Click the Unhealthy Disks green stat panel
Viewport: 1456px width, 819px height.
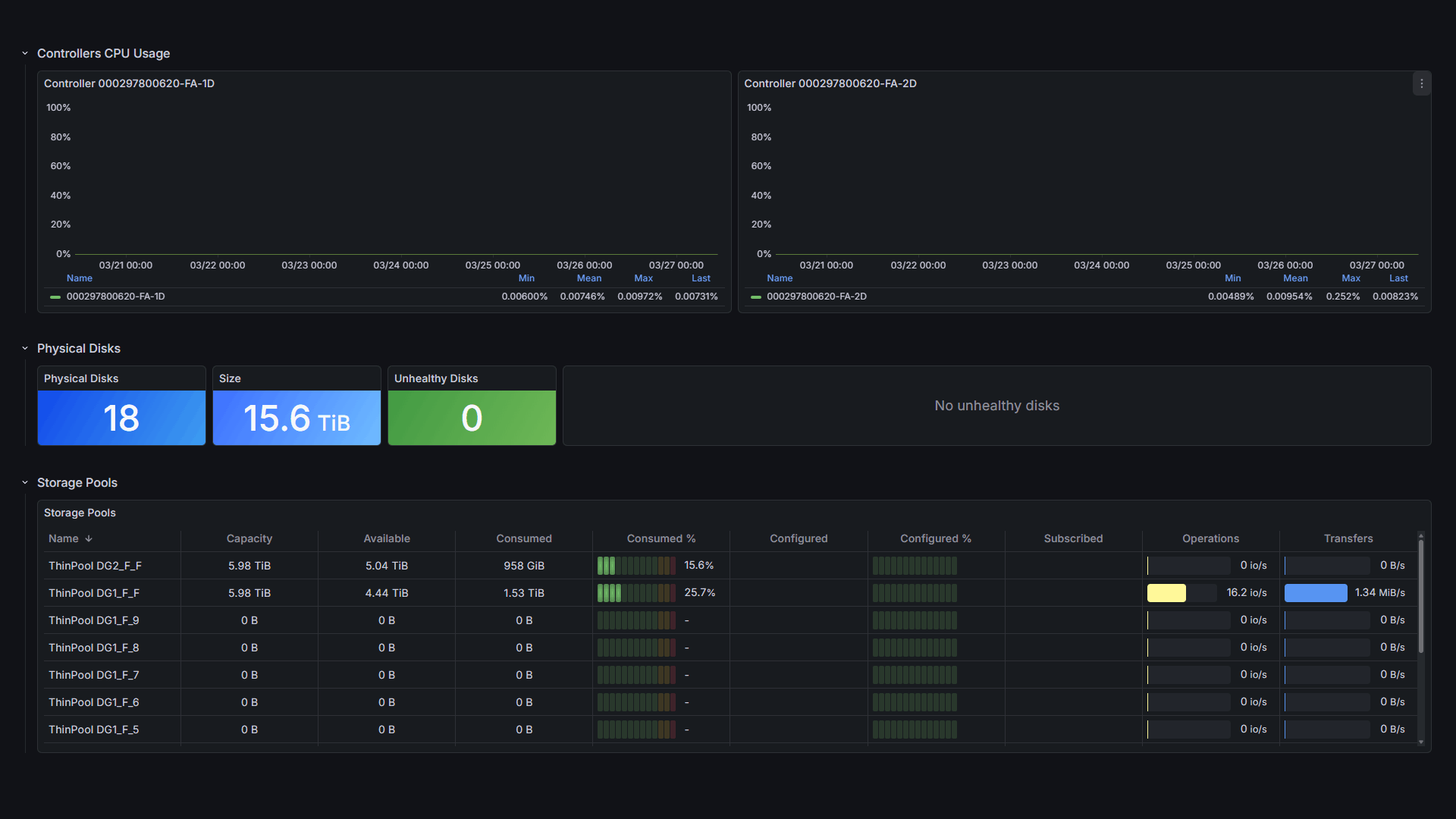coord(472,418)
